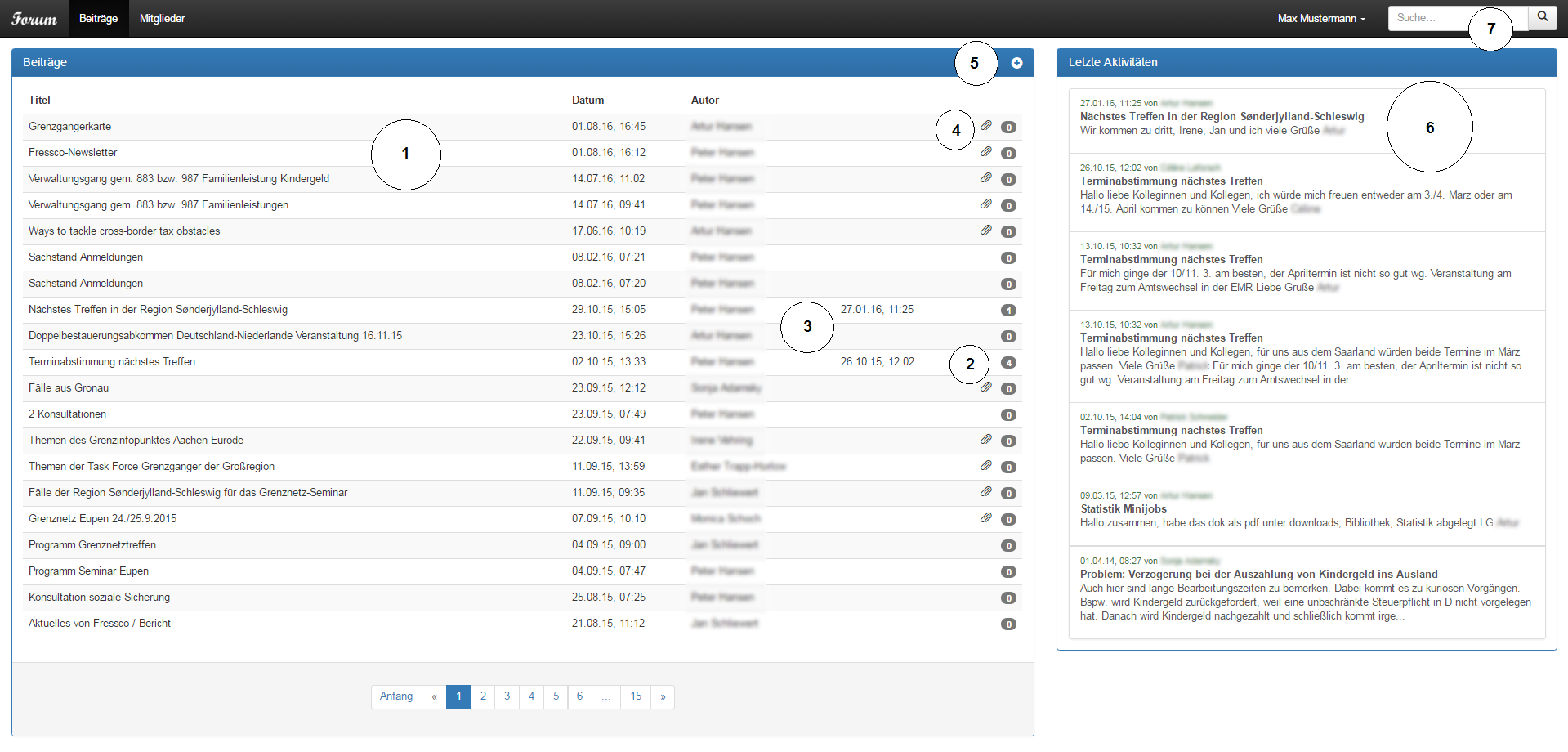Image resolution: width=1568 pixels, height=752 pixels.
Task: Click the search magnifier button
Action: [1543, 17]
